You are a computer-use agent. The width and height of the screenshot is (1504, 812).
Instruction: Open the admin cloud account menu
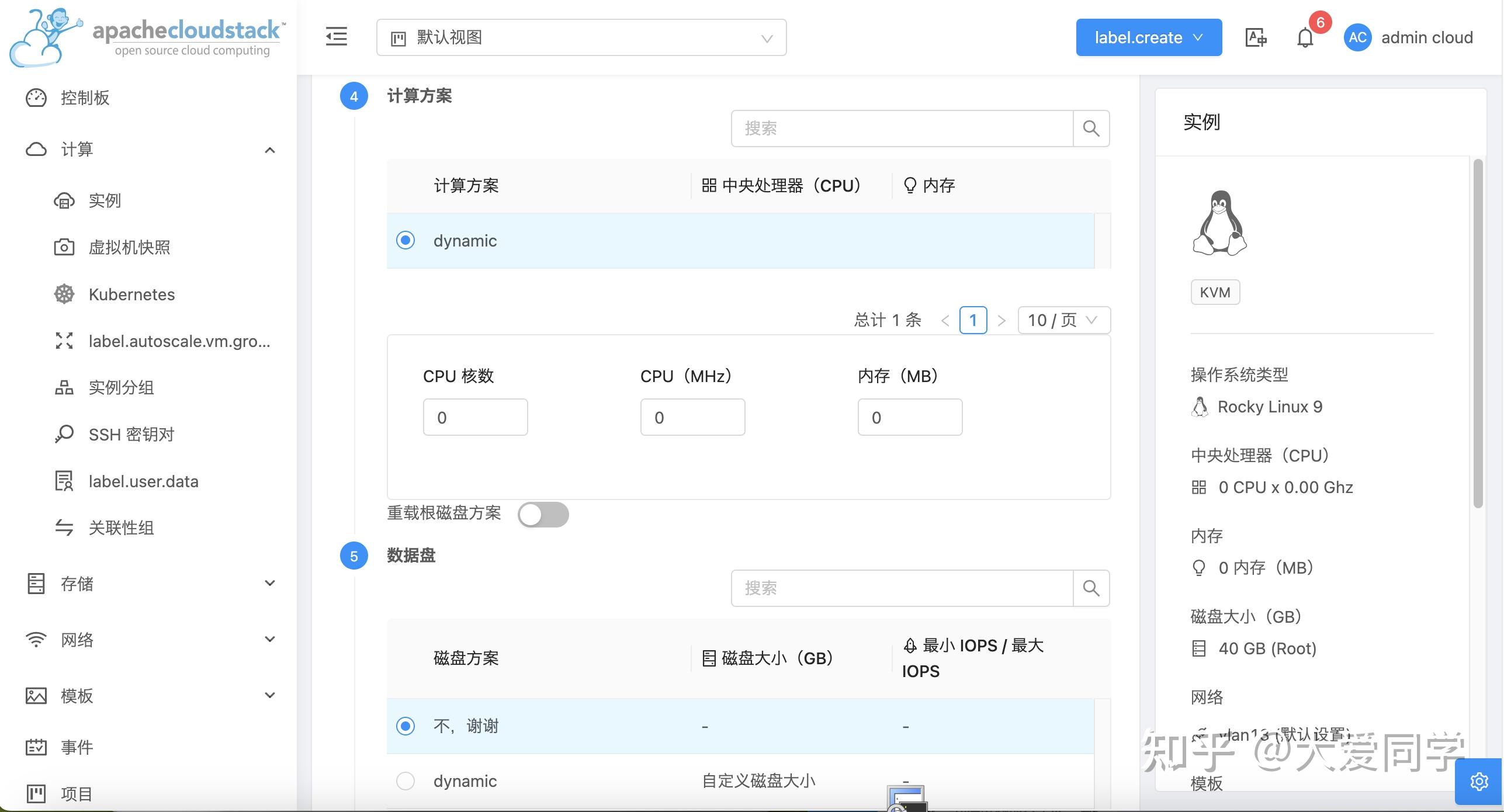point(1409,37)
